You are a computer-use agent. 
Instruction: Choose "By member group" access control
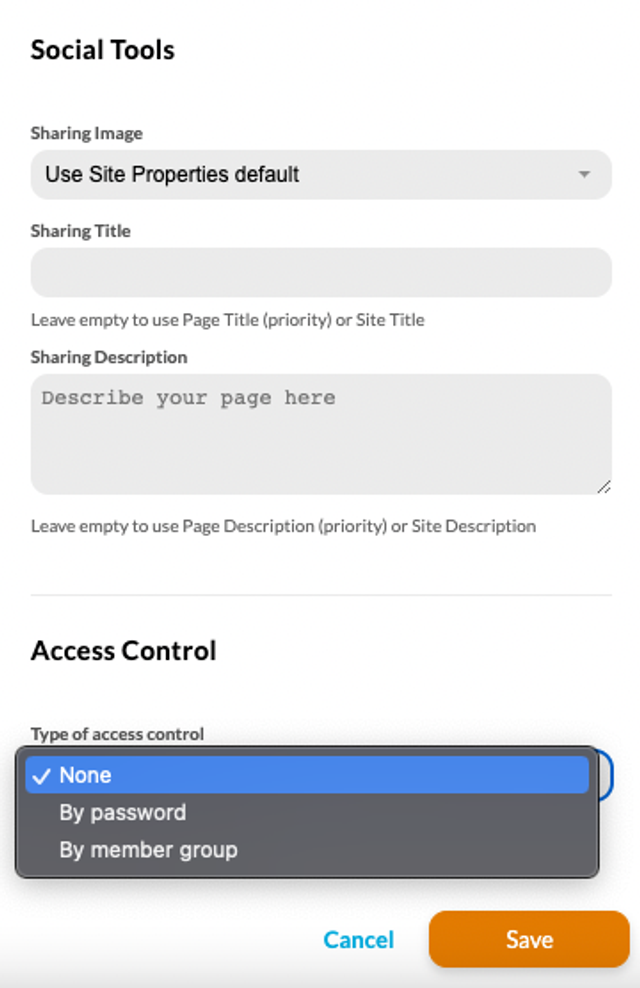point(307,850)
